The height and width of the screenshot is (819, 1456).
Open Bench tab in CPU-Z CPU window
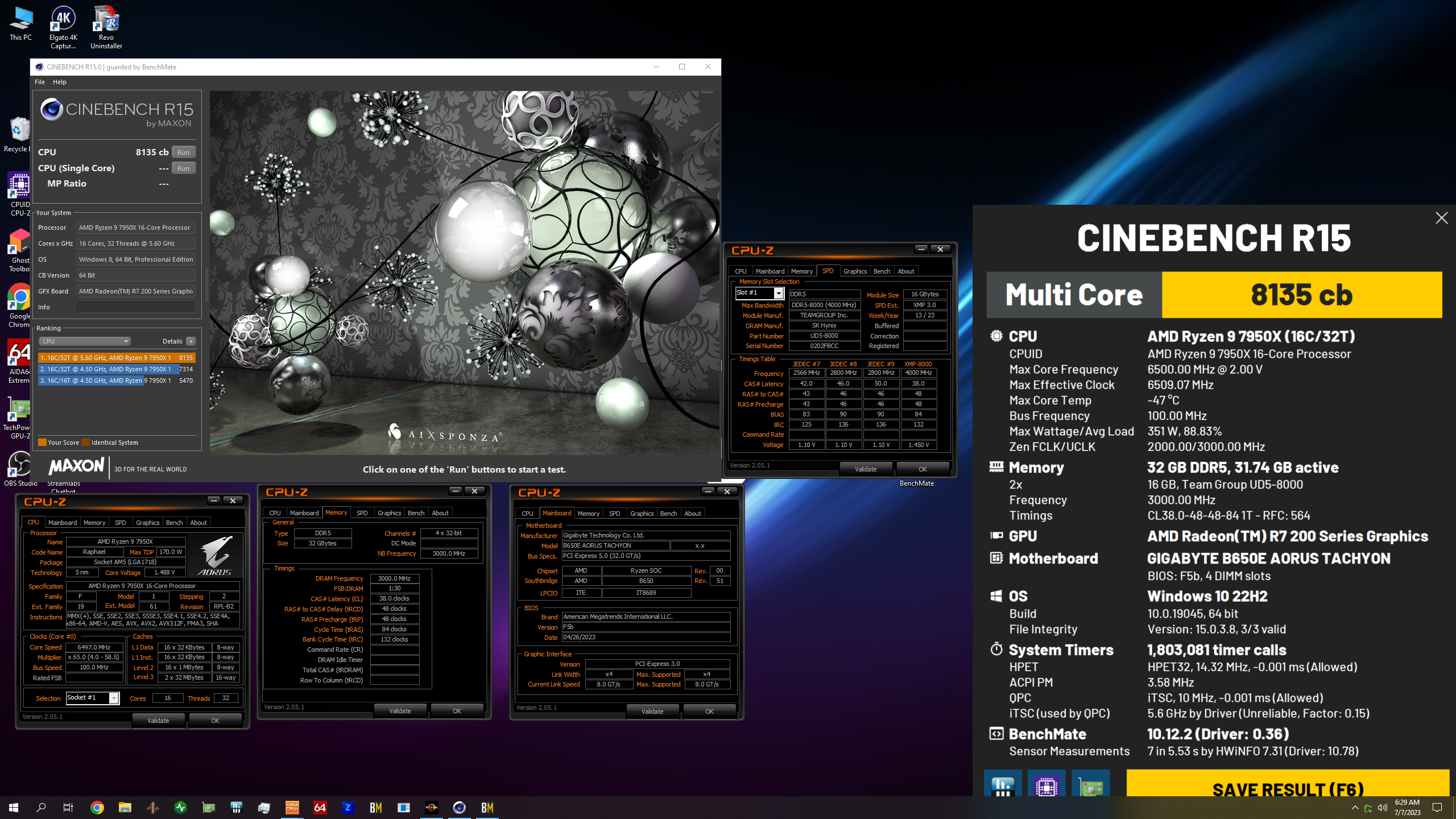pos(174,522)
